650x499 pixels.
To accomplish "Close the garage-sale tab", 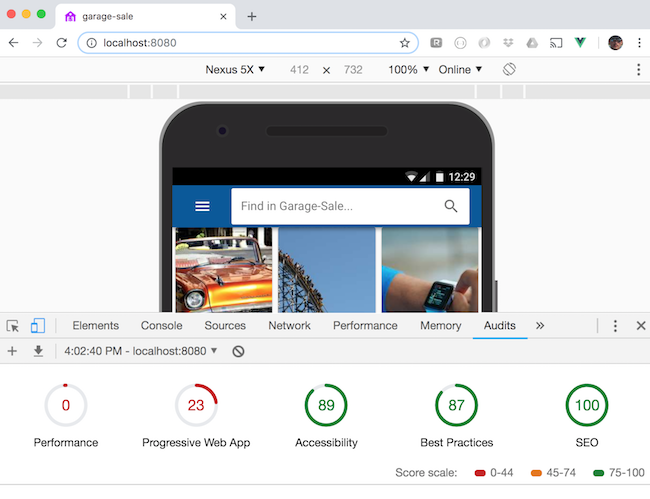I will (x=223, y=17).
